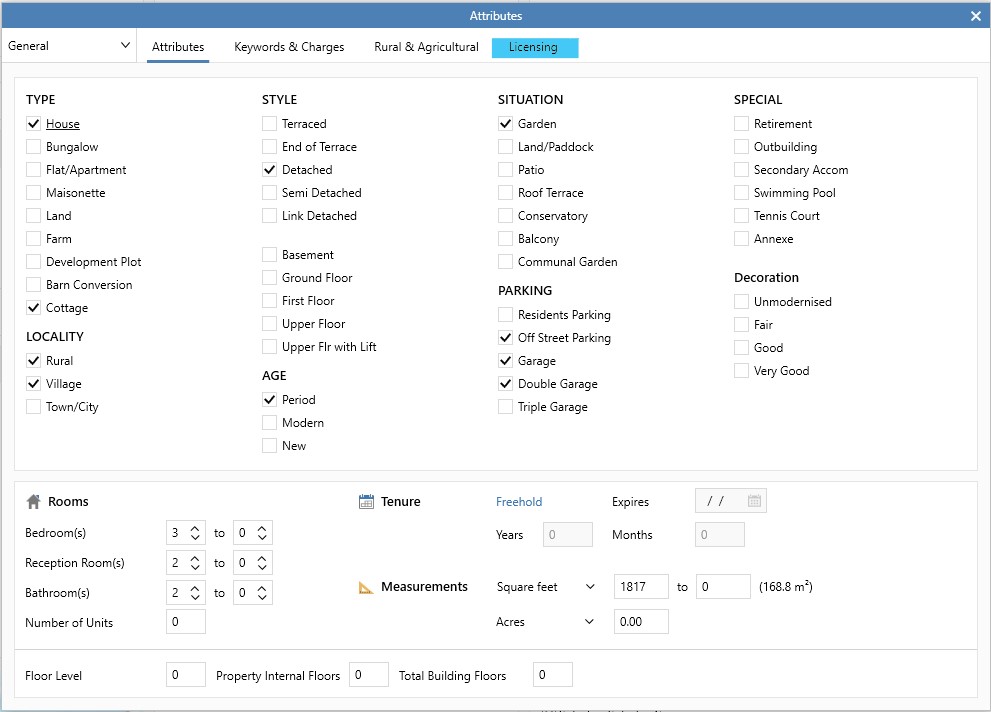This screenshot has height=712, width=991.
Task: Switch to the Keywords & Charges tab
Action: point(289,47)
